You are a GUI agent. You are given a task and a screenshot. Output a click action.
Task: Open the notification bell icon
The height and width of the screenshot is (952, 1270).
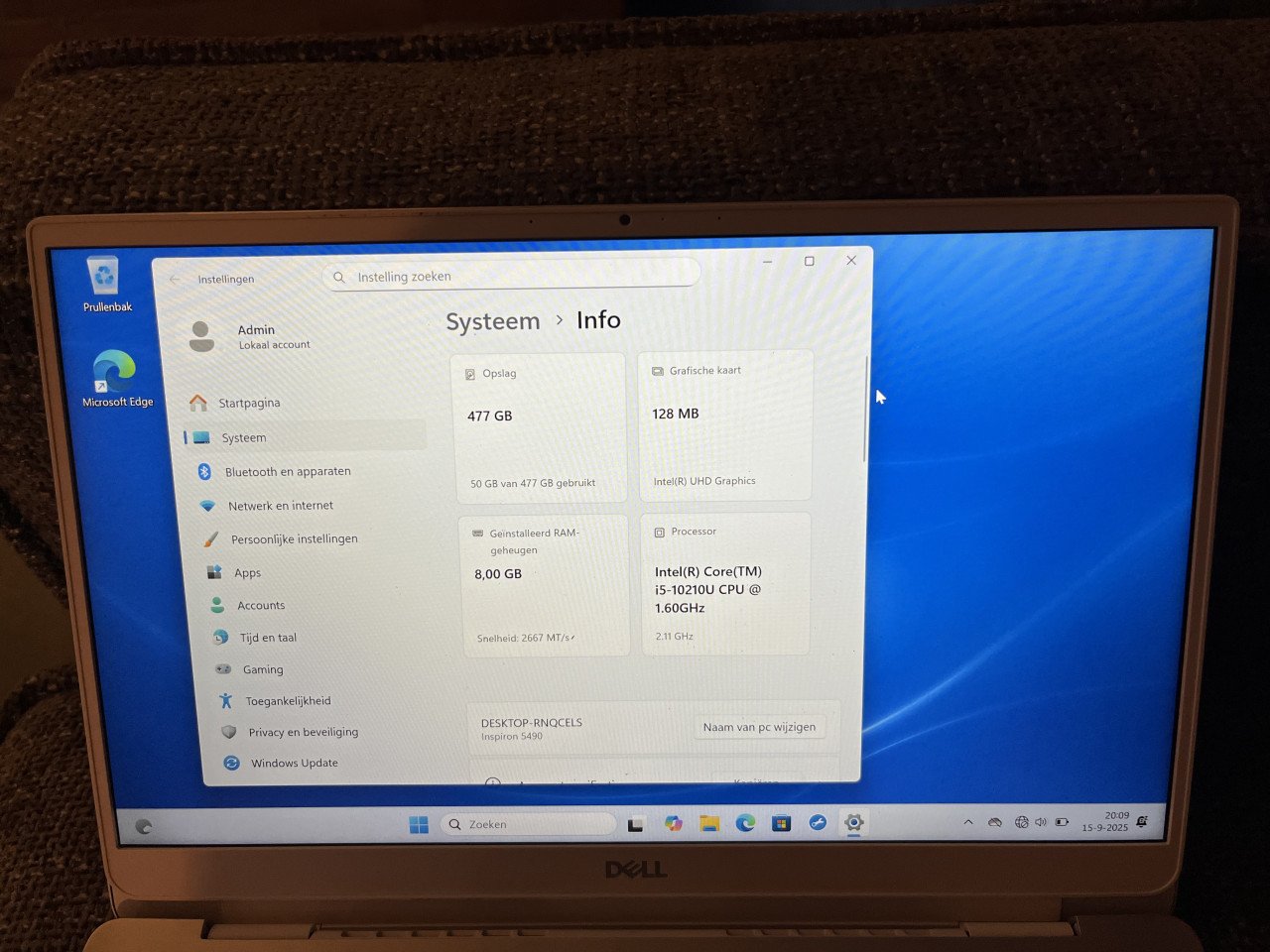[x=1142, y=821]
